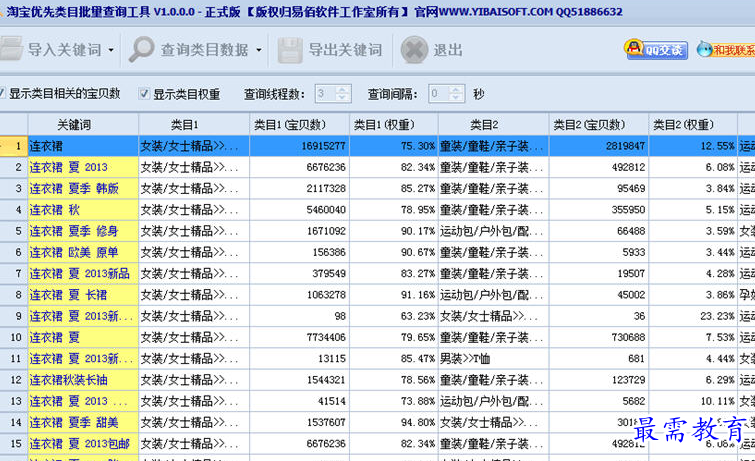Open the QQ交谈 chat button

[656, 49]
